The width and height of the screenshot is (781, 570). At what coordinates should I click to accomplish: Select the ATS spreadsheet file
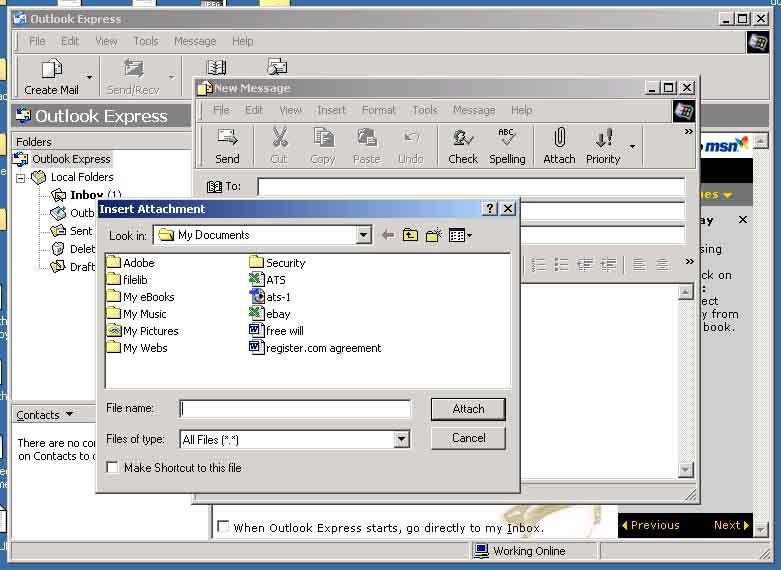(x=267, y=280)
